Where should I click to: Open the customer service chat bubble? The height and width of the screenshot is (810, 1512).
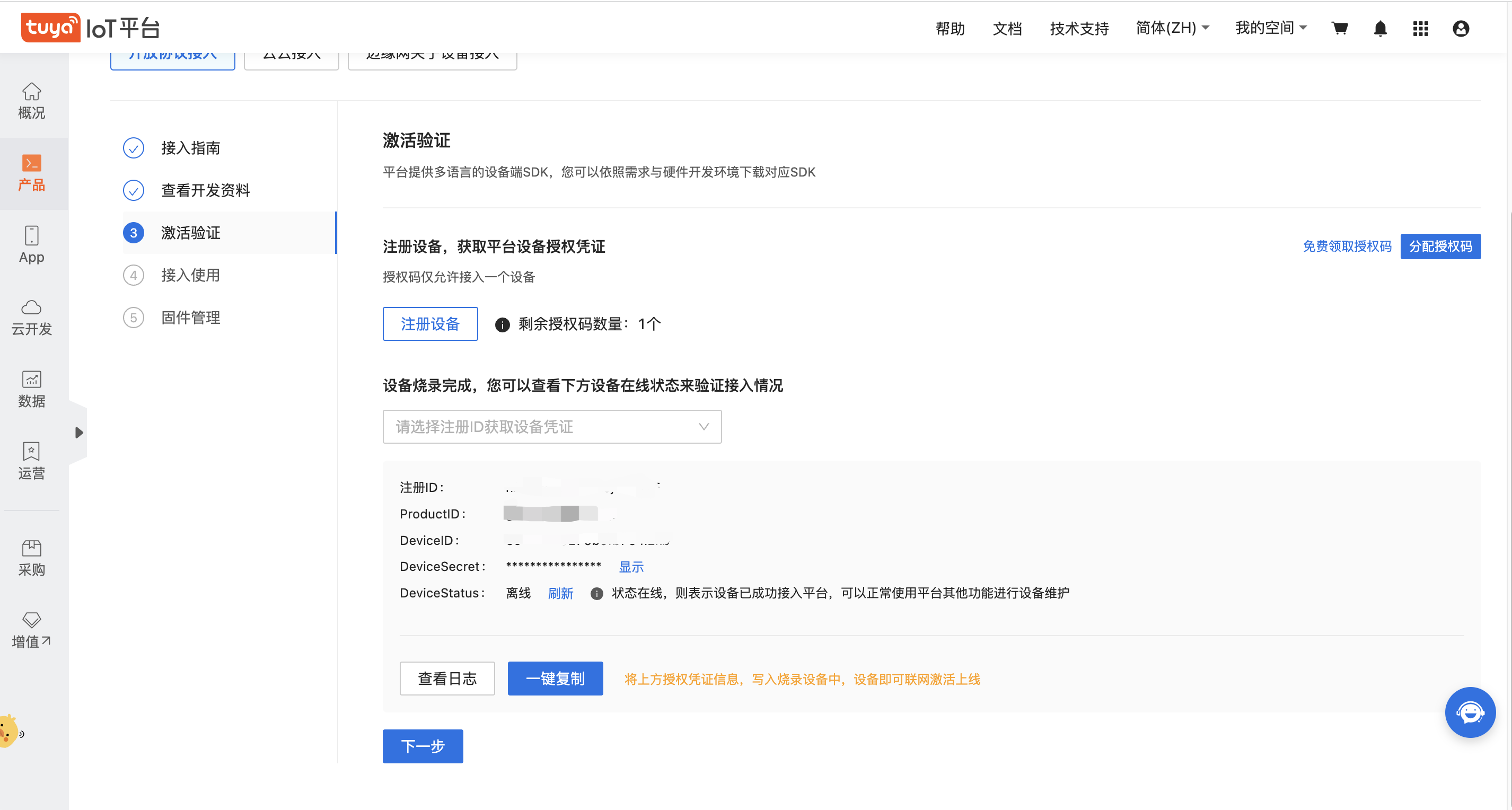coord(1470,712)
